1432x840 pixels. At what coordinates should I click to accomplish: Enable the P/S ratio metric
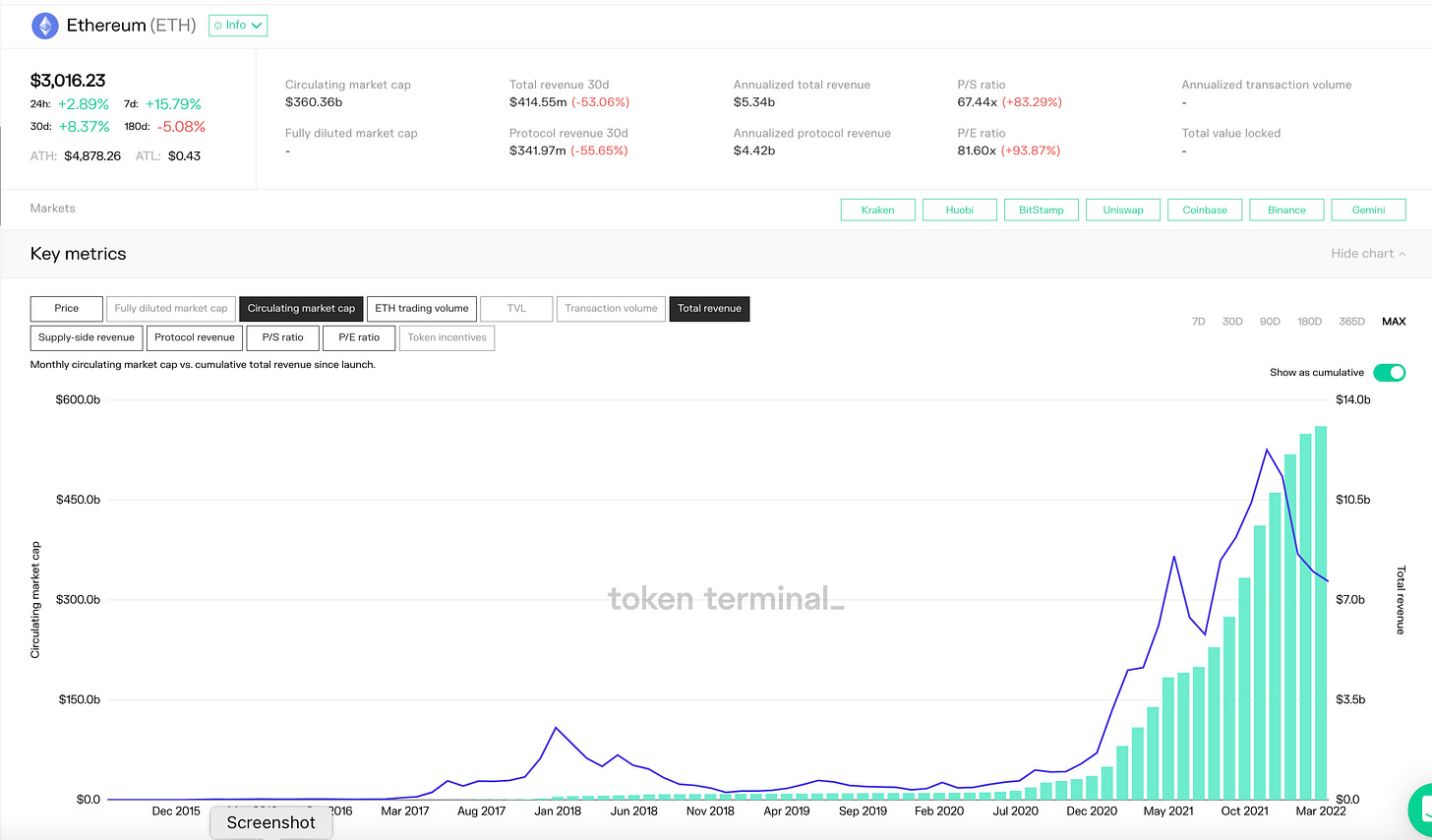[x=283, y=337]
